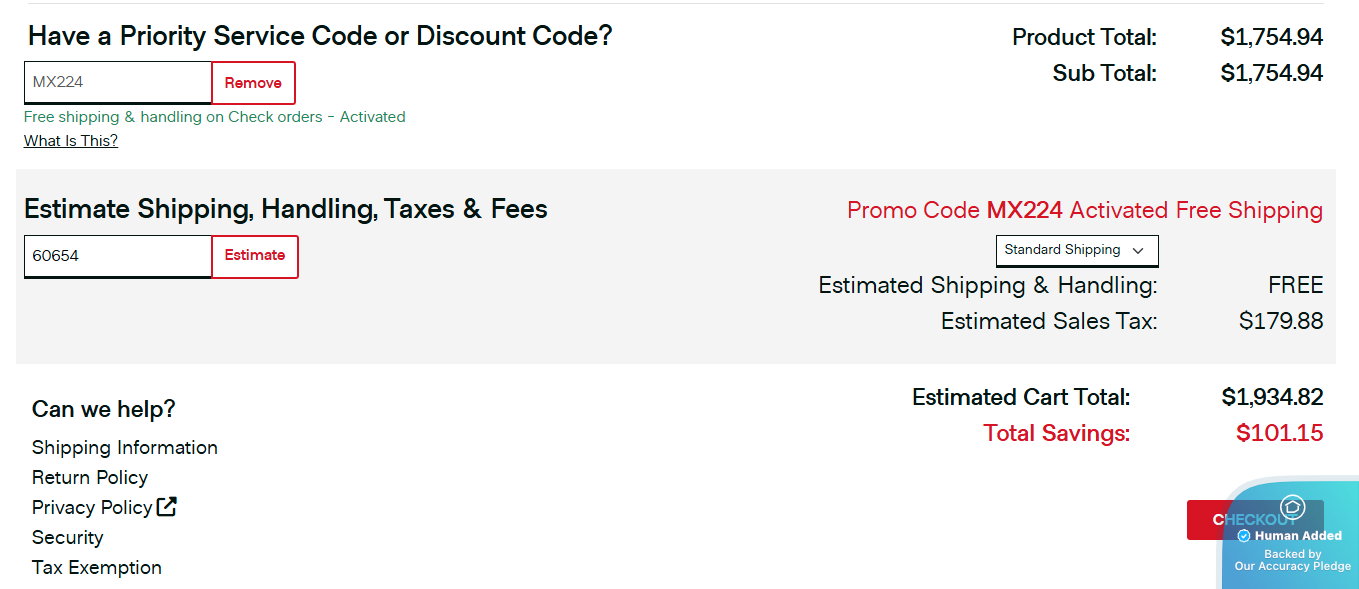Click the Estimated Sales Tax value $179.88
Image resolution: width=1359 pixels, height=589 pixels.
tap(1280, 321)
